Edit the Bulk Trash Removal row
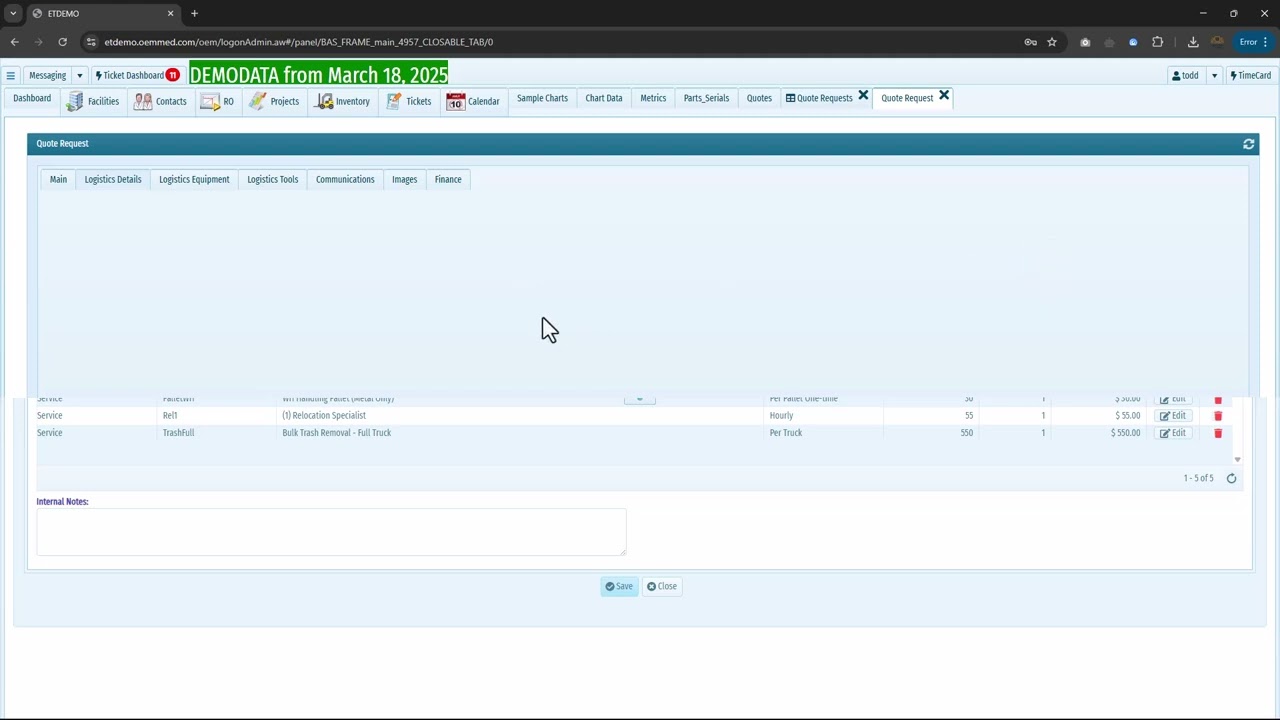The image size is (1280, 720). [x=1173, y=433]
